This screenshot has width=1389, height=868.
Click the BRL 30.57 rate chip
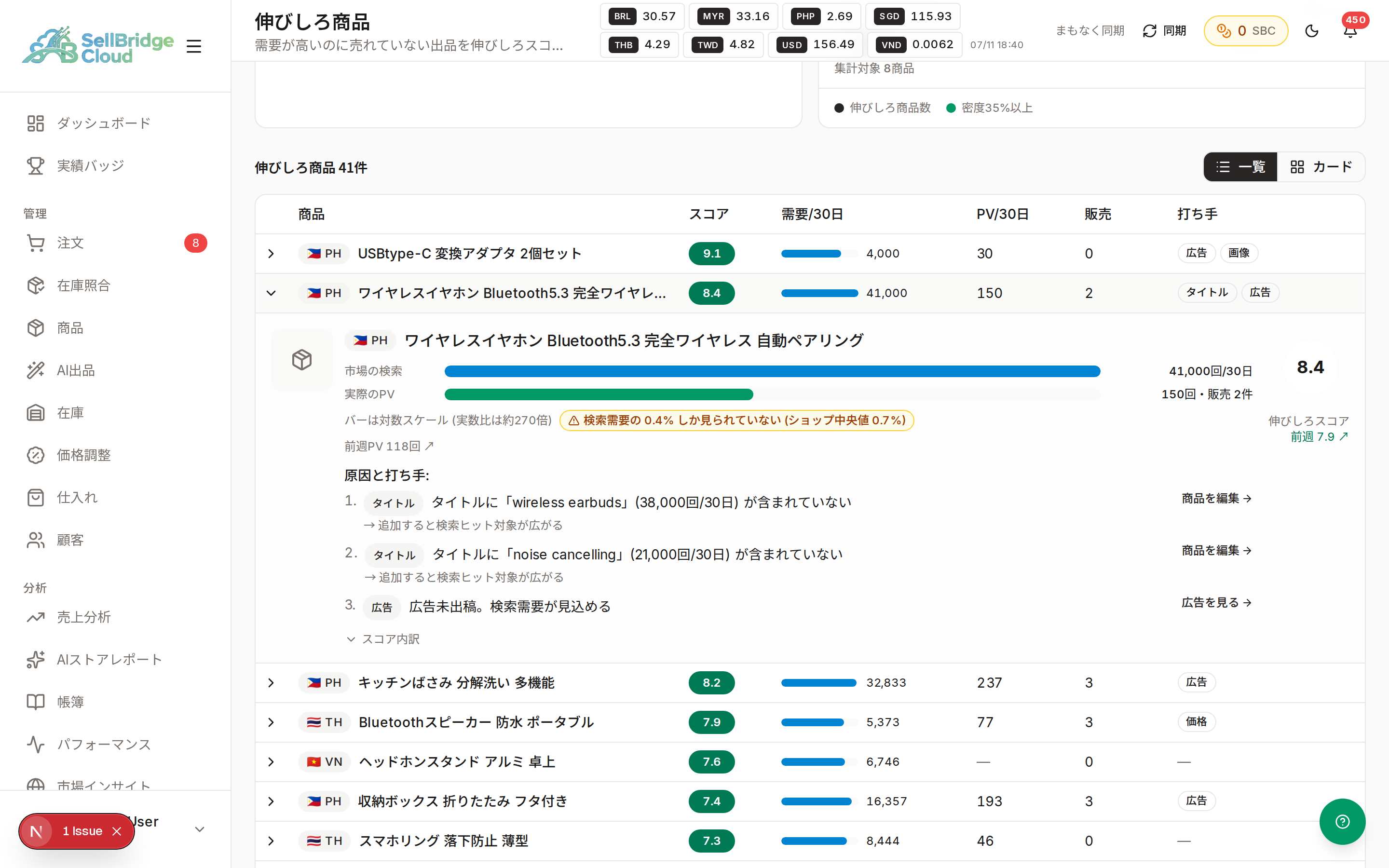pos(642,17)
